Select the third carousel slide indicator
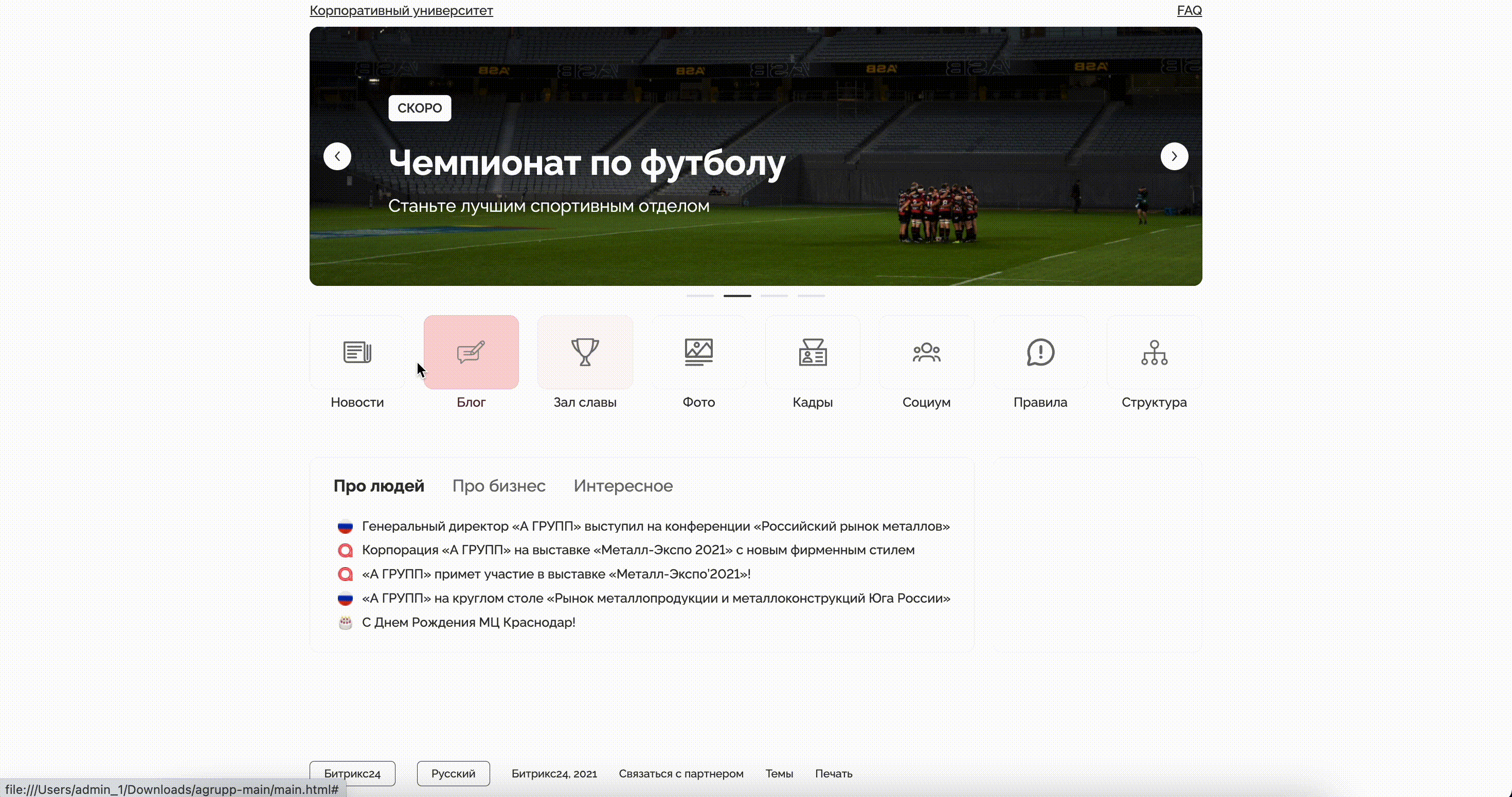 click(x=774, y=296)
